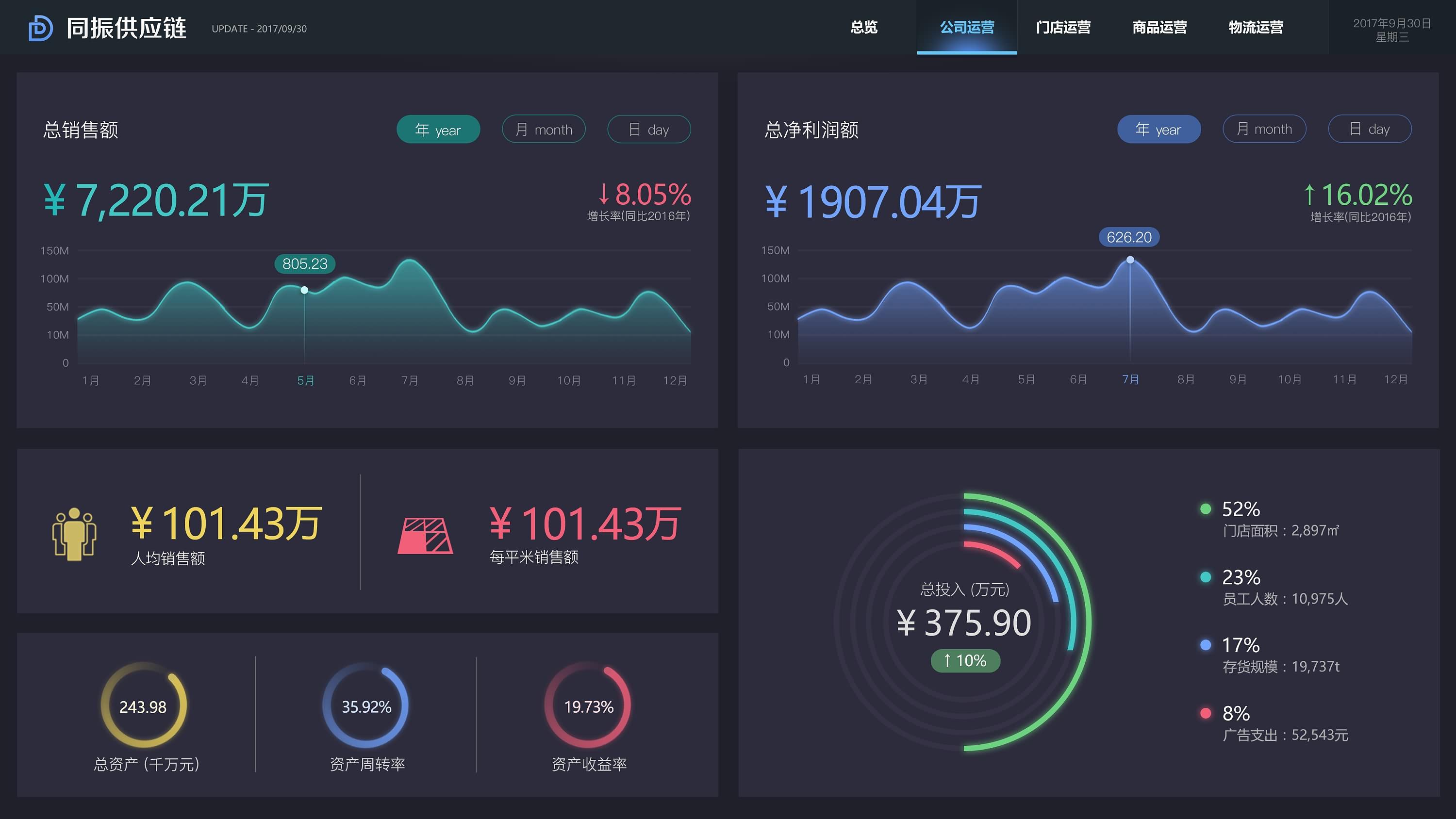Switch to the 公司运营 tab
1456x819 pixels.
(967, 27)
